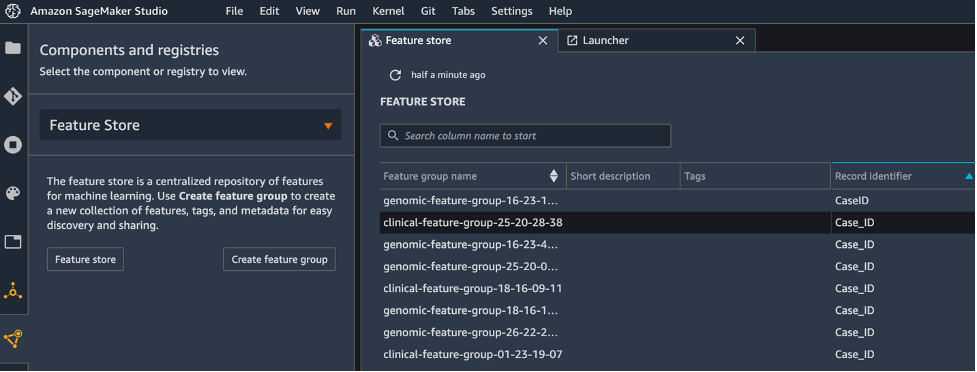
Task: Toggle Record identifier sort arrow
Action: [968, 176]
